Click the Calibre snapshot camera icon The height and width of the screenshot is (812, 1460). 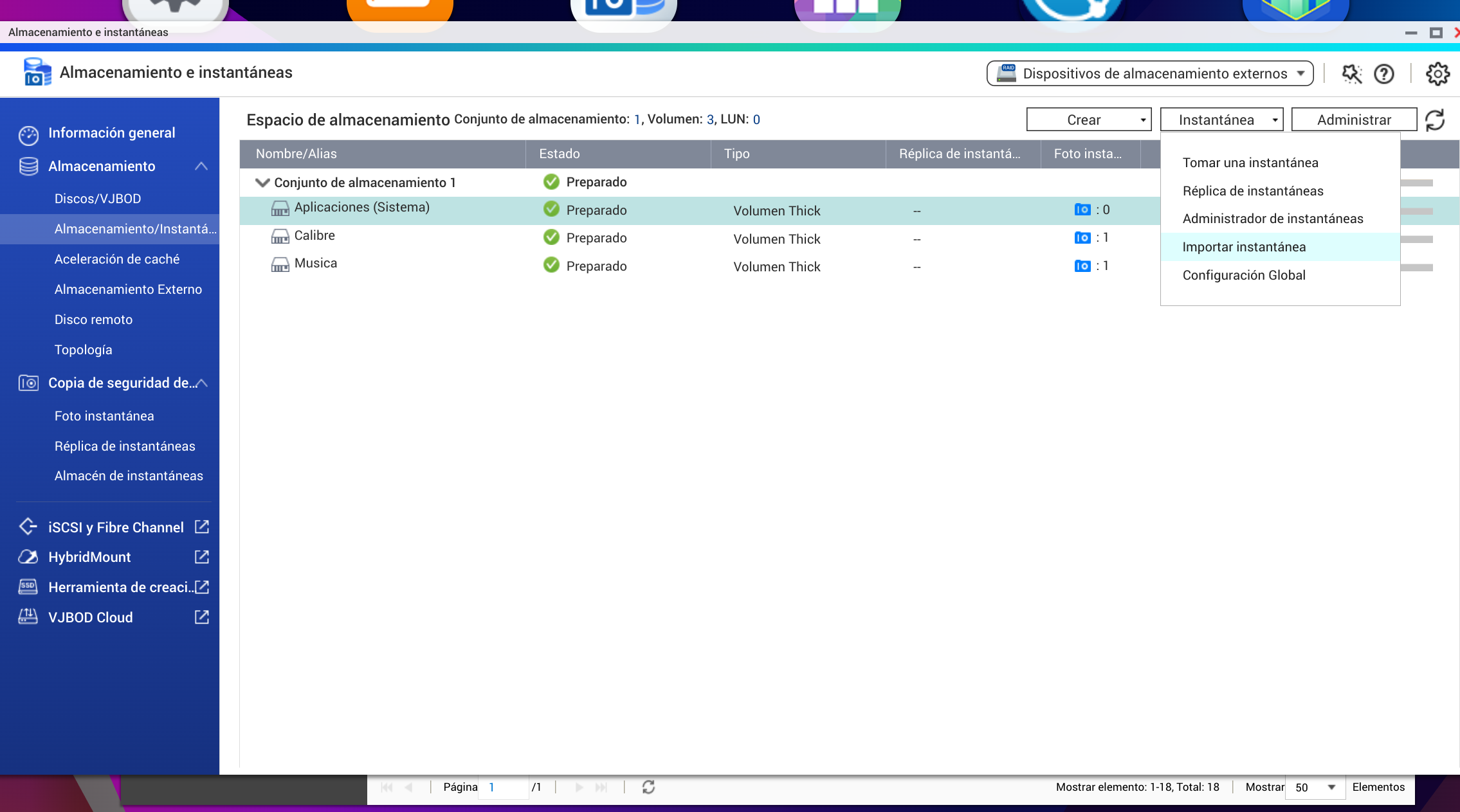coord(1082,238)
